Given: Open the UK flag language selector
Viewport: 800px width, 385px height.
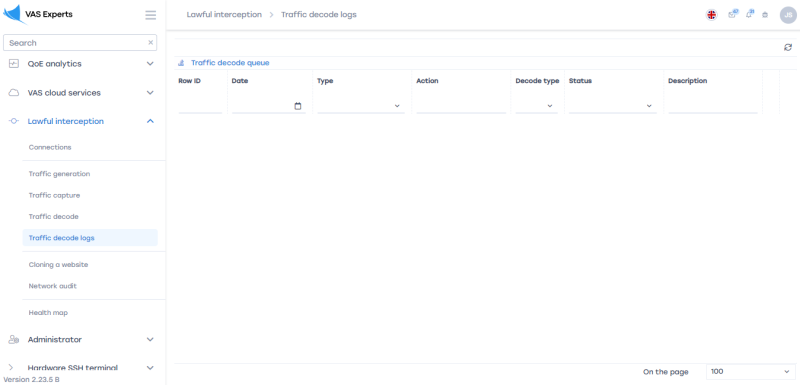Looking at the screenshot, I should [x=711, y=15].
